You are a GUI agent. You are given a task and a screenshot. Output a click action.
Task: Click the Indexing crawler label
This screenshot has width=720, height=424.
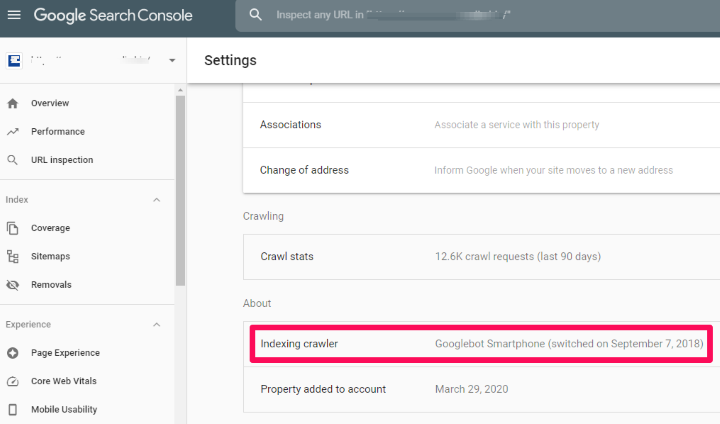(299, 344)
